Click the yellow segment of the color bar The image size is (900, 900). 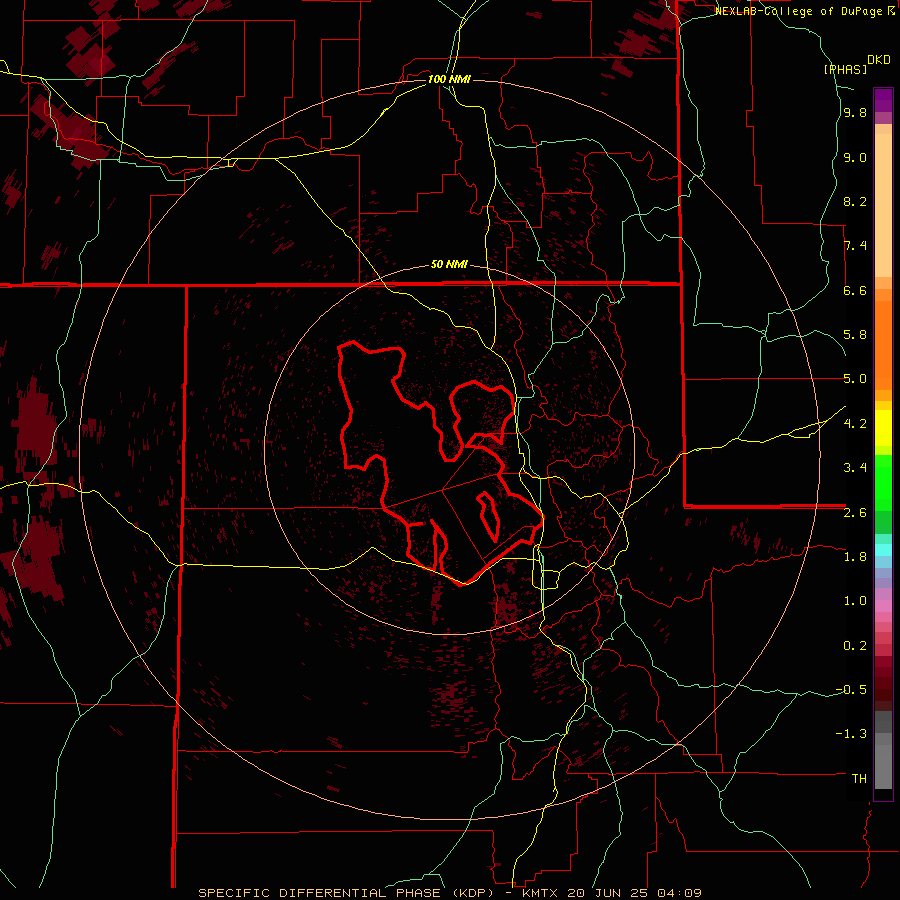click(x=883, y=428)
